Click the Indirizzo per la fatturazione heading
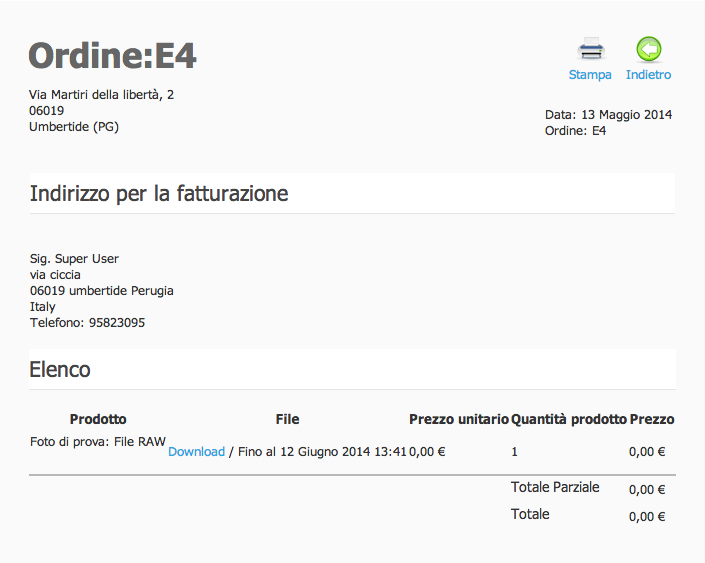 coord(159,194)
